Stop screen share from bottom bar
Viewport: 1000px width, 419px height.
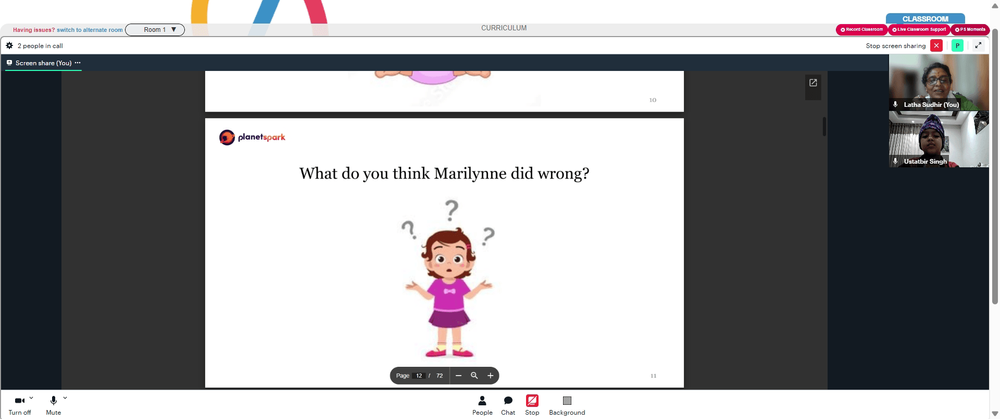coord(532,405)
